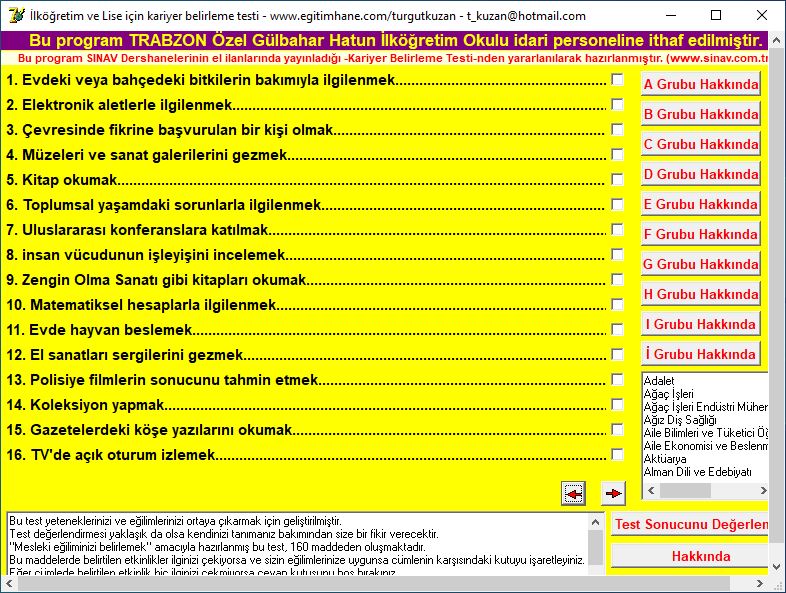Mark the Müzeleri ve sanat galerilerini gezmek box
The image size is (786, 593).
pyautogui.click(x=618, y=154)
